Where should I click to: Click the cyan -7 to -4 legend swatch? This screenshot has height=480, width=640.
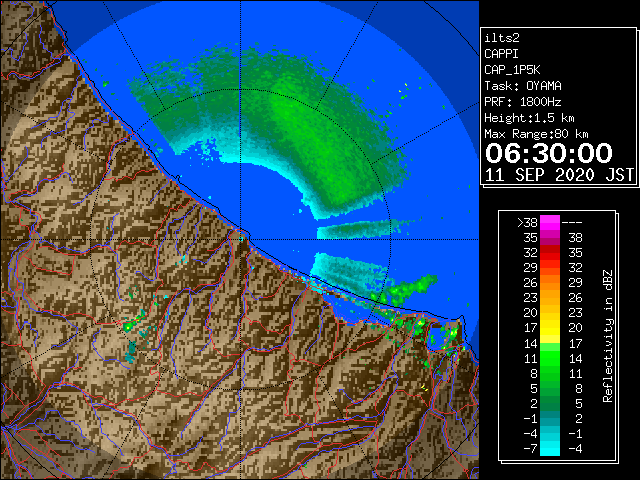550,448
